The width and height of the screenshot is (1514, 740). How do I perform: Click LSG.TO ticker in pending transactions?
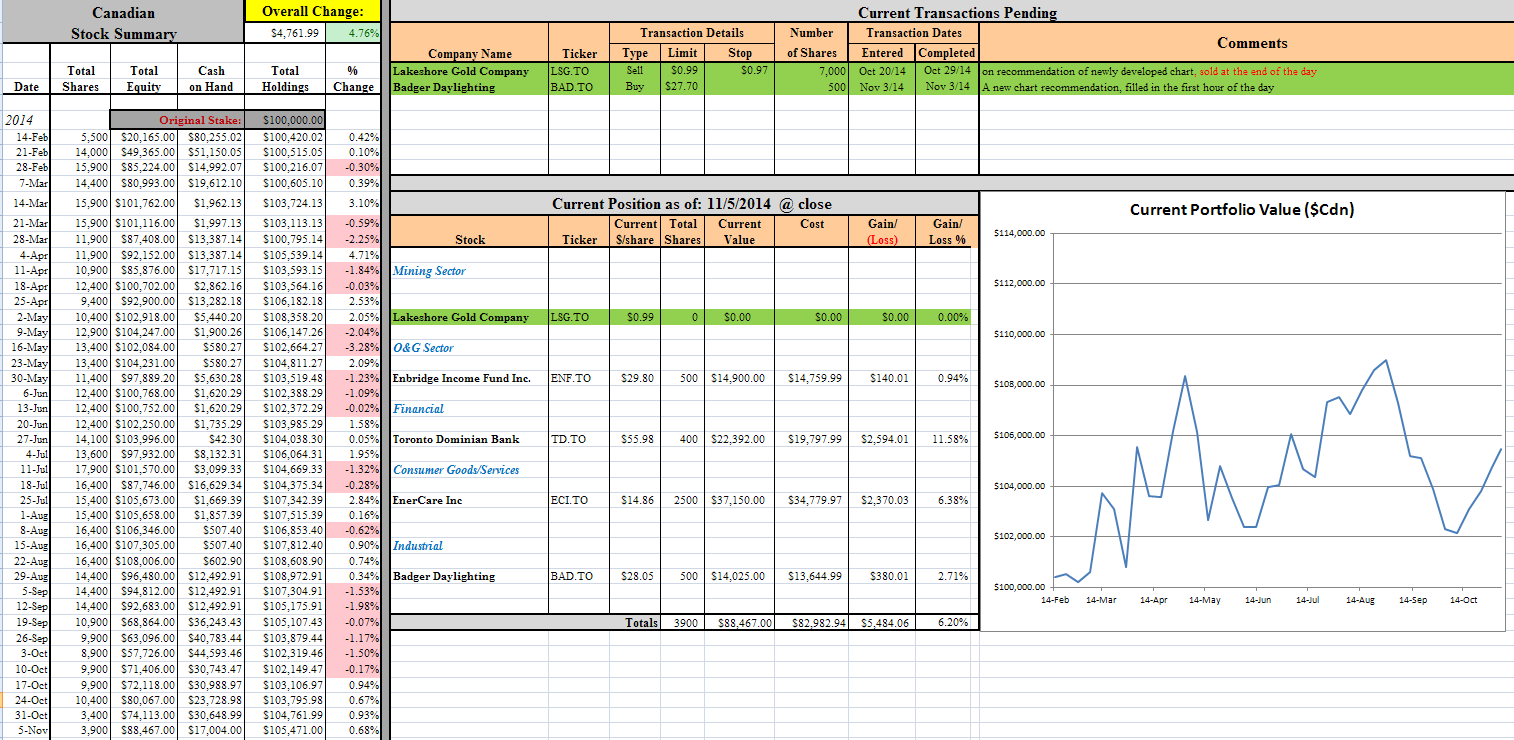click(x=580, y=71)
